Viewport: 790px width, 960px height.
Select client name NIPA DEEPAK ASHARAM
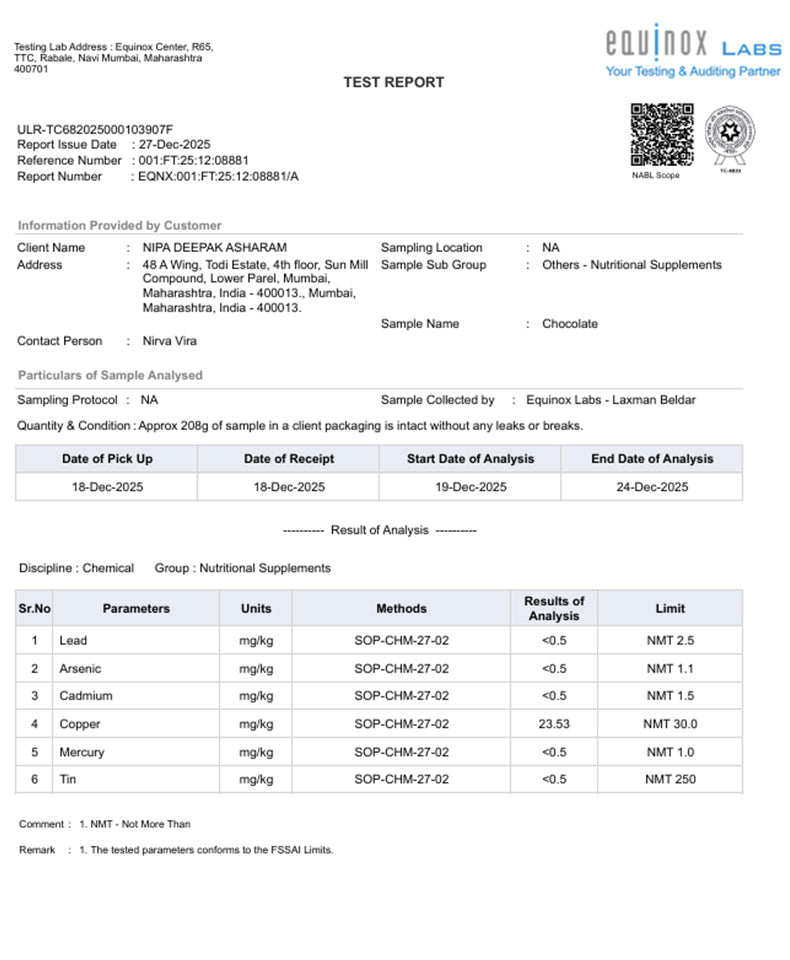pyautogui.click(x=215, y=248)
